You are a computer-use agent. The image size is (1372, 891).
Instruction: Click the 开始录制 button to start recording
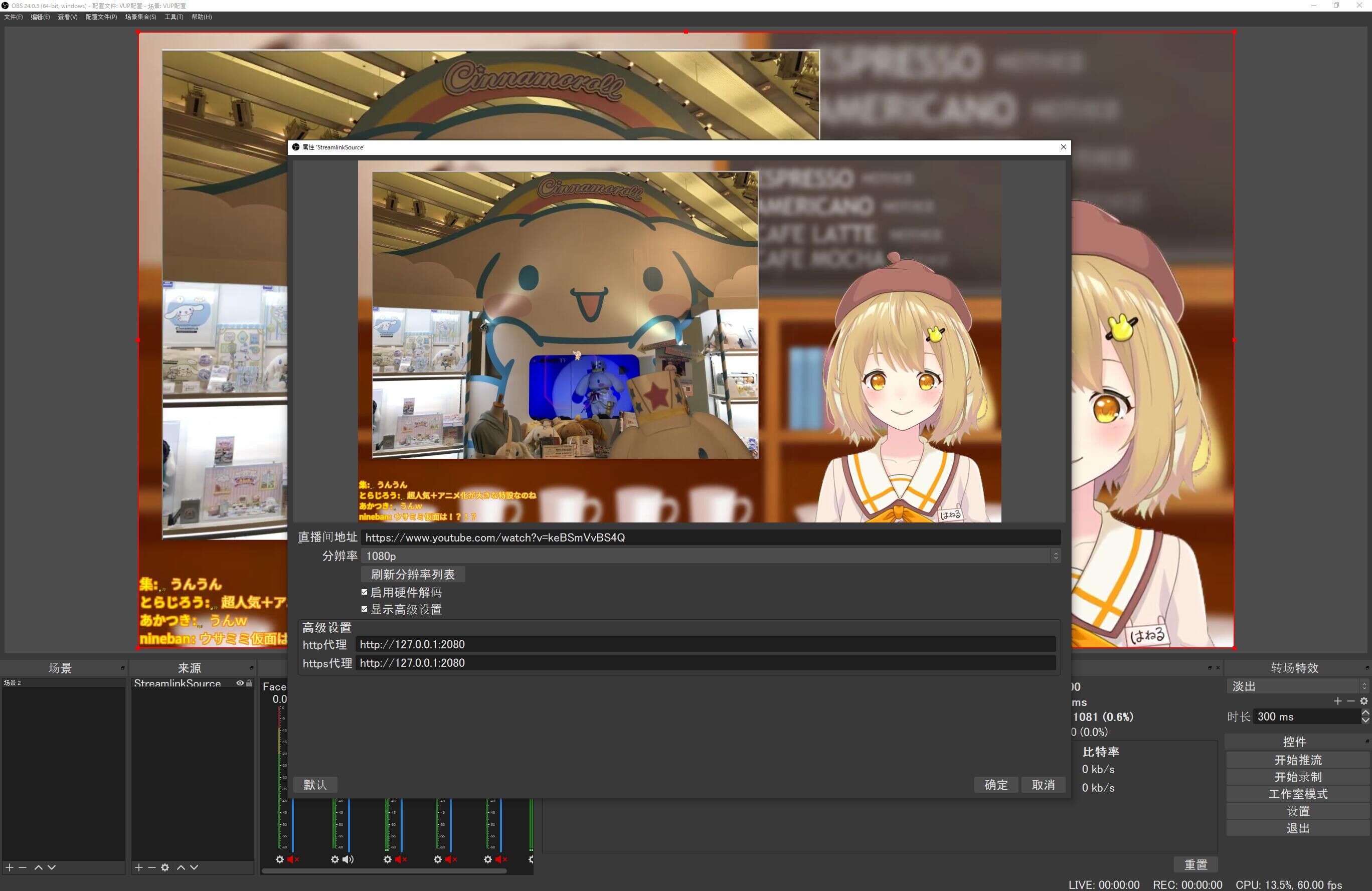[x=1297, y=776]
